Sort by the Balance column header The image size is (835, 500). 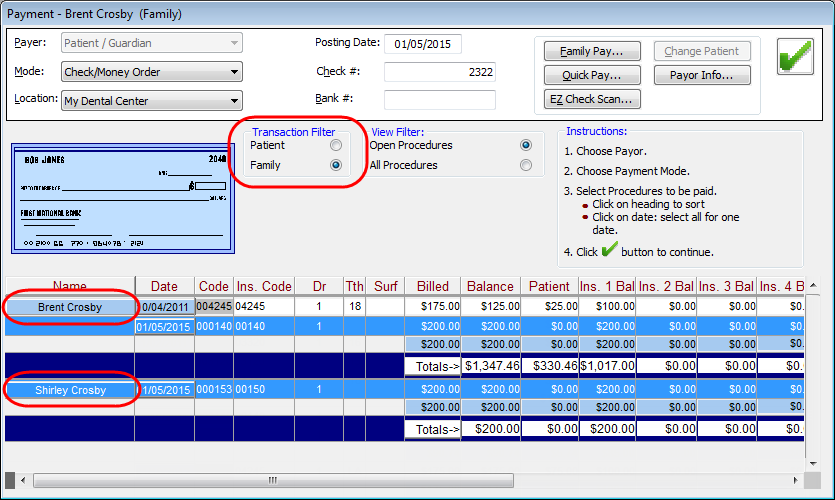click(x=490, y=287)
